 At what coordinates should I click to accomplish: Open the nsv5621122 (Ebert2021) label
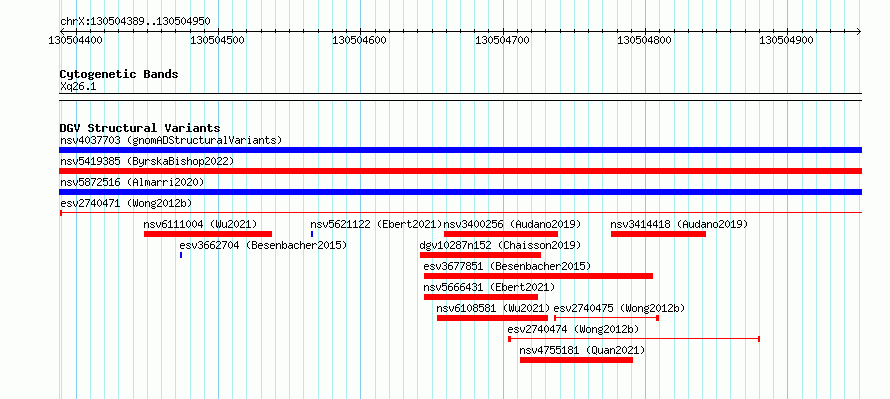coord(376,224)
